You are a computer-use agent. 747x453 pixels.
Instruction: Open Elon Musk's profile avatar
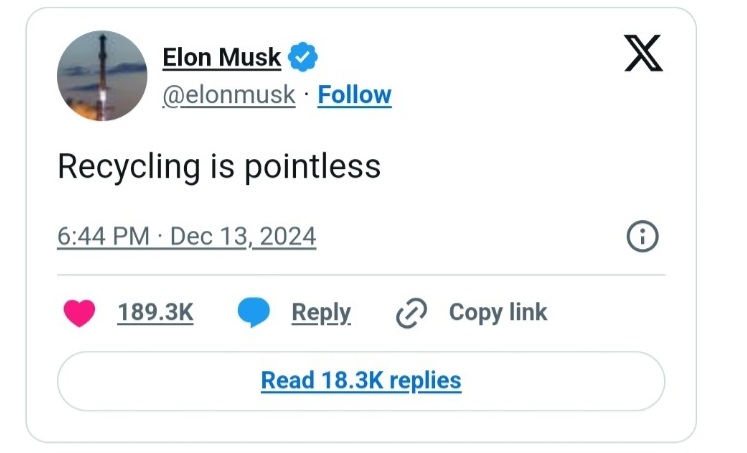pyautogui.click(x=102, y=76)
